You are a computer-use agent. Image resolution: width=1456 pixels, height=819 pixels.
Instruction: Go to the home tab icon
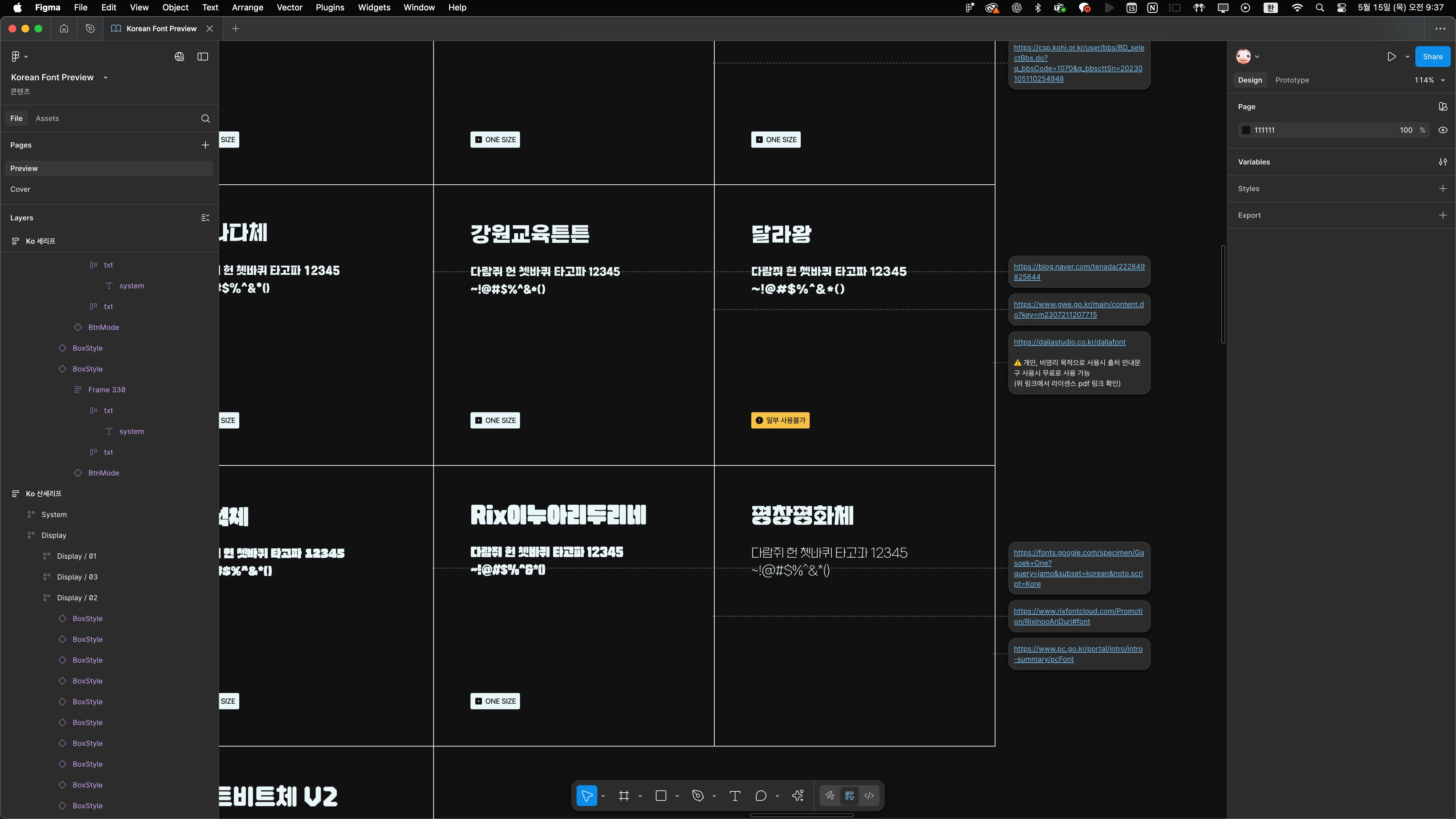coord(64,29)
